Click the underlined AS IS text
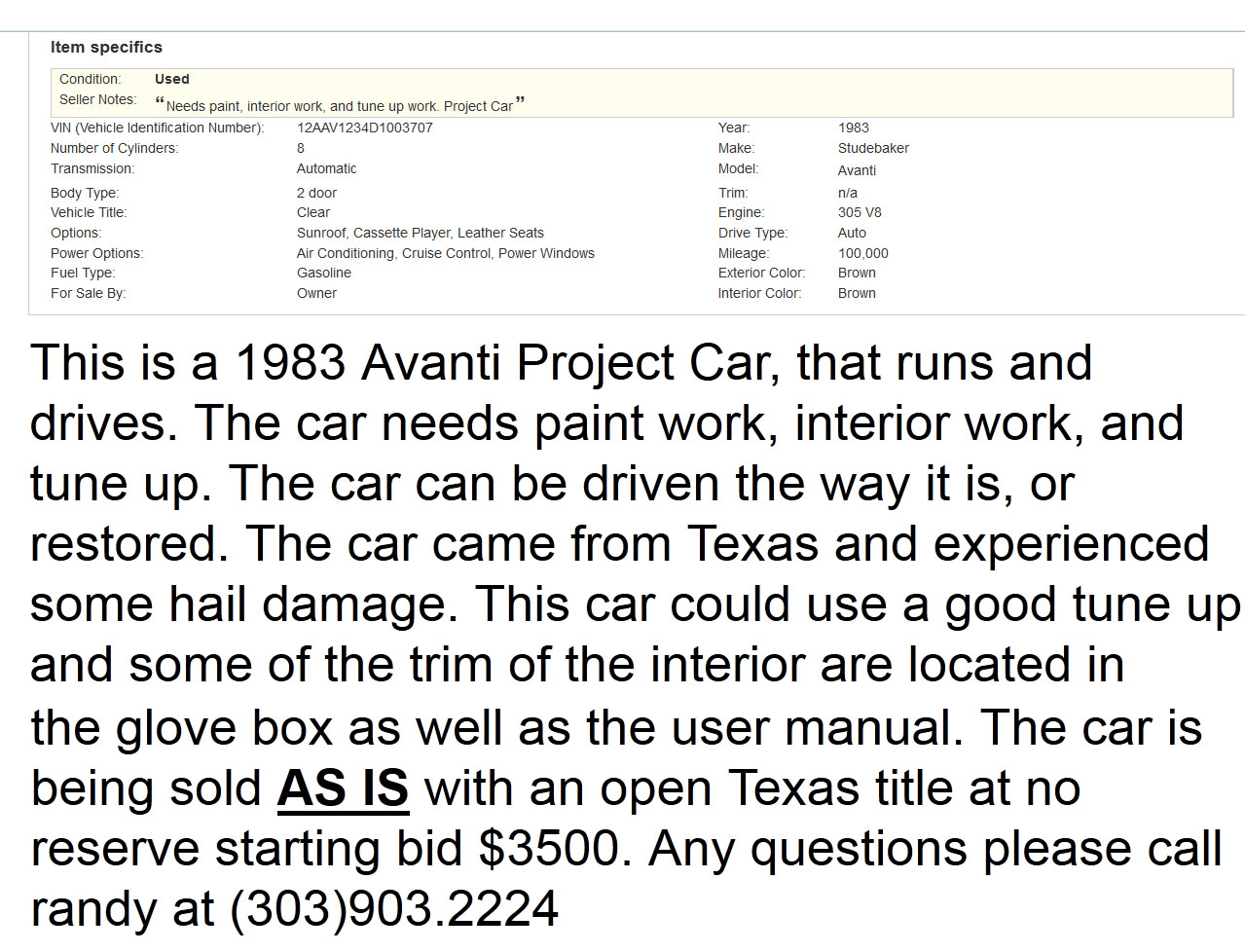Viewport: 1245px width, 952px height. (343, 788)
